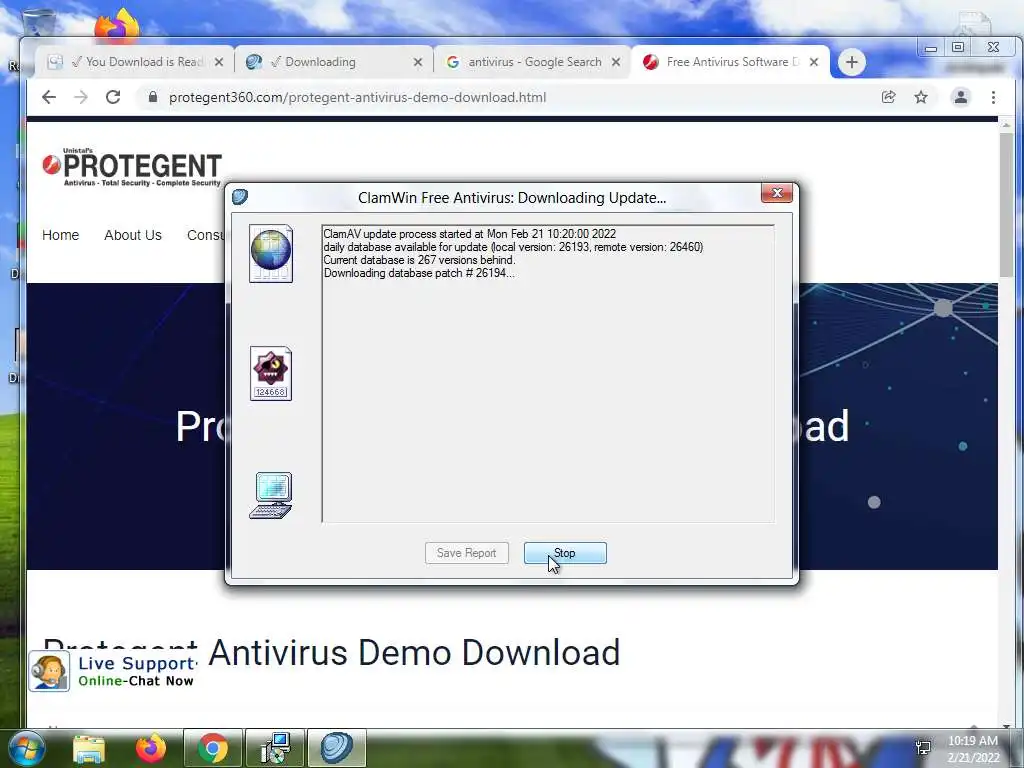The height and width of the screenshot is (768, 1024).
Task: Click the ClamWin shield icon in dialog title bar
Action: pos(240,197)
